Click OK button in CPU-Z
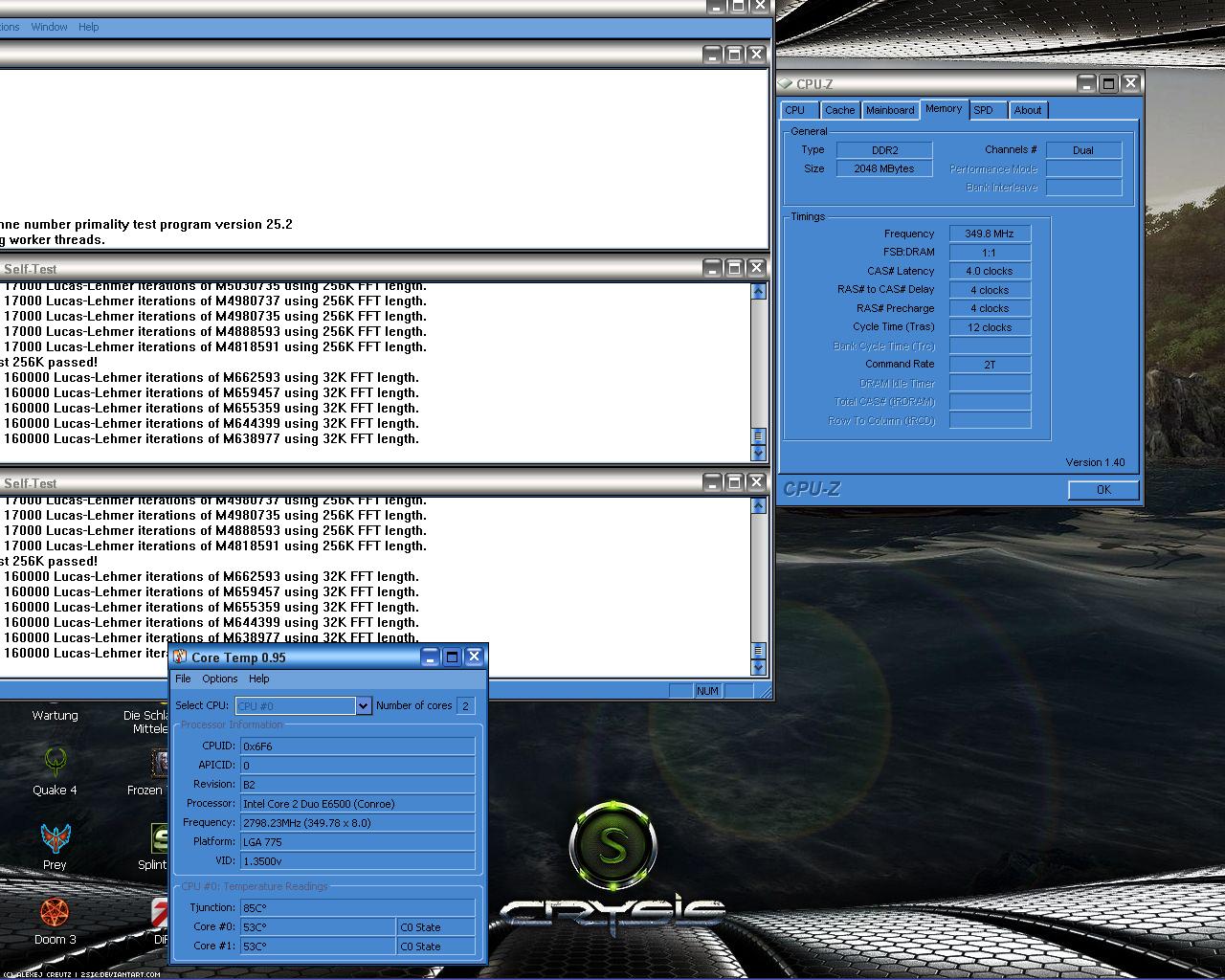 [x=1103, y=489]
